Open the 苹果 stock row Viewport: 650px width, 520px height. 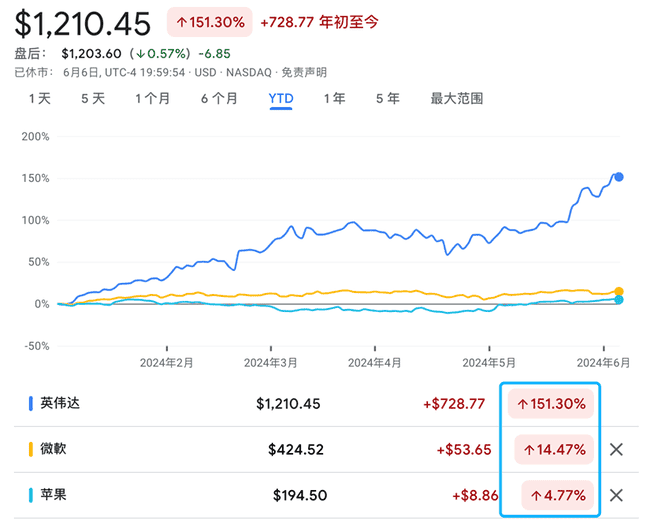[x=55, y=494]
